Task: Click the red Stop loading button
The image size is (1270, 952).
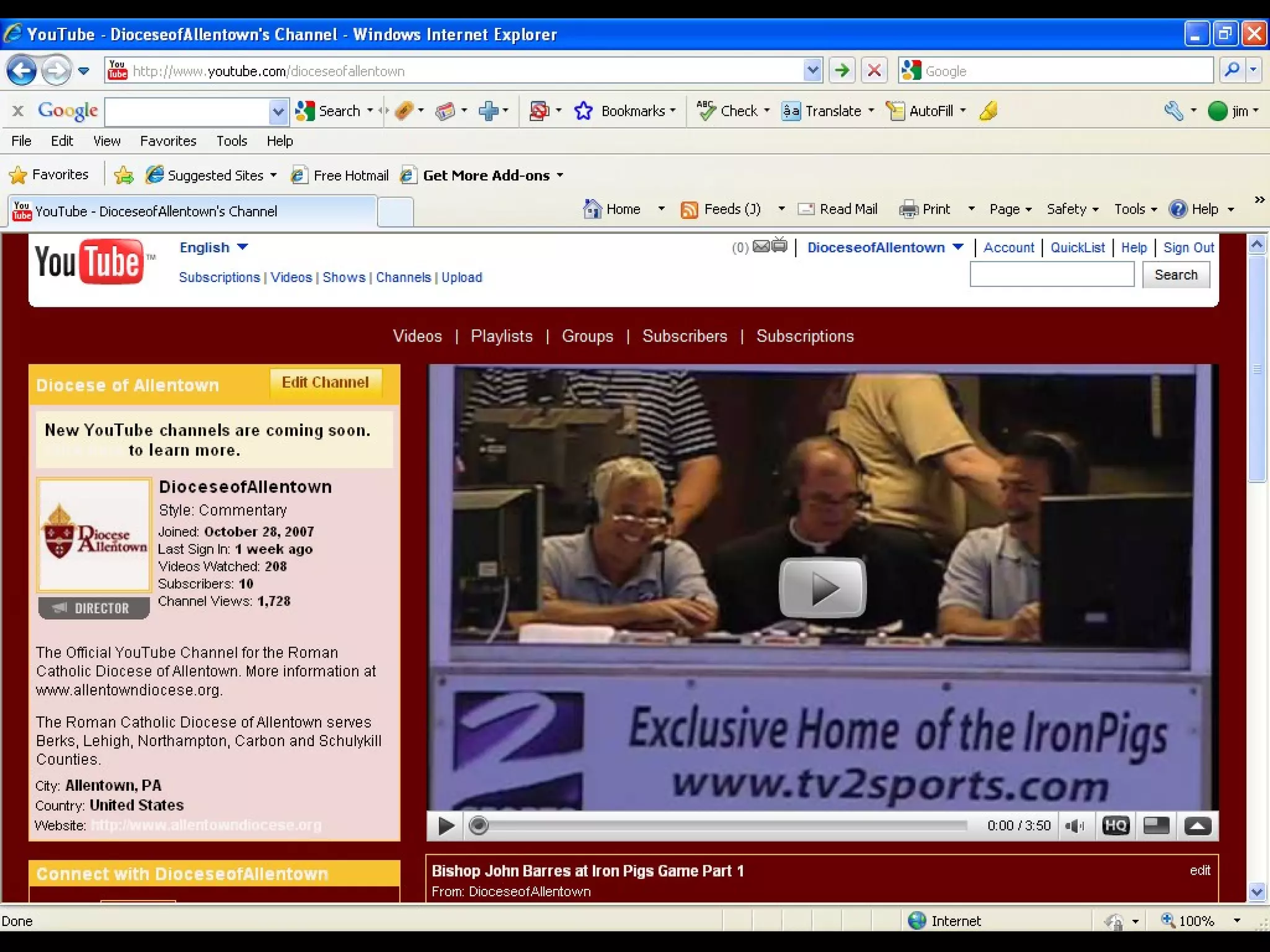Action: 874,71
